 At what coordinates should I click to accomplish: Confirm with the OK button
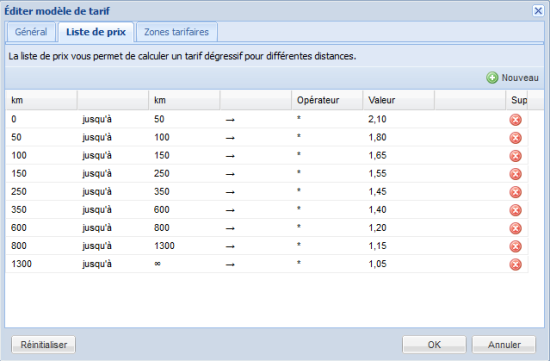pyautogui.click(x=434, y=345)
